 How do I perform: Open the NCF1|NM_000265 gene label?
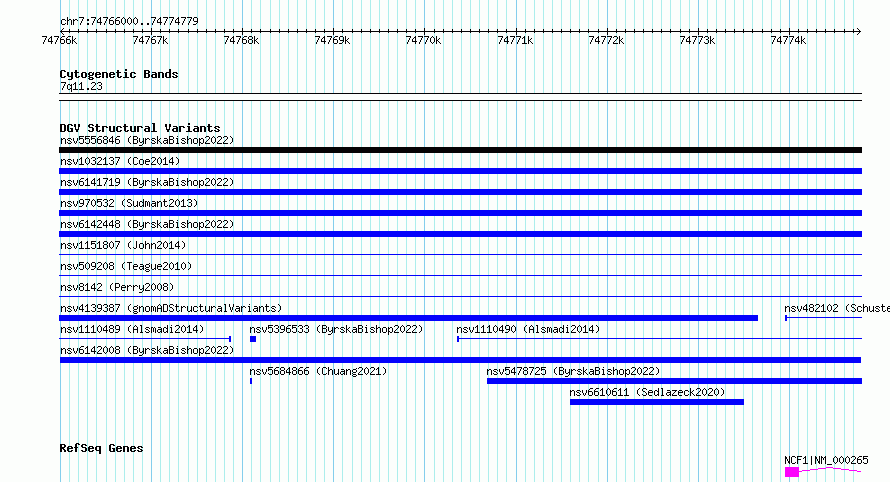click(826, 460)
